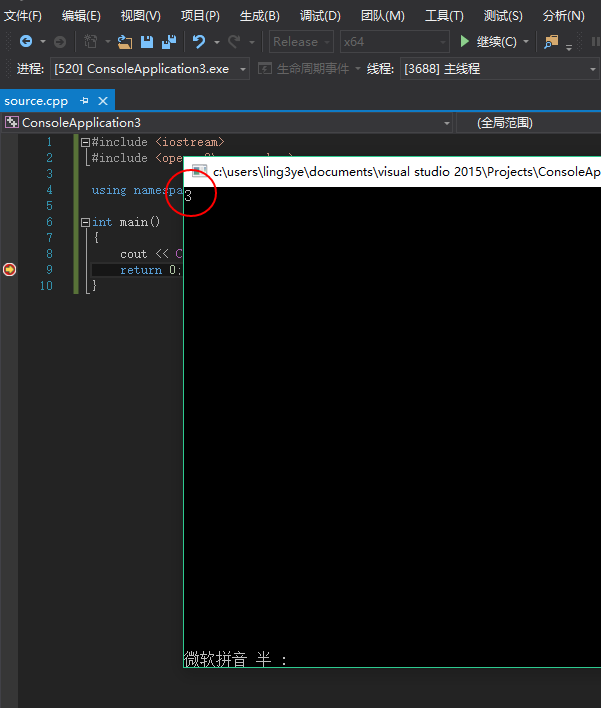
Task: Click the Save All icon
Action: tap(168, 42)
